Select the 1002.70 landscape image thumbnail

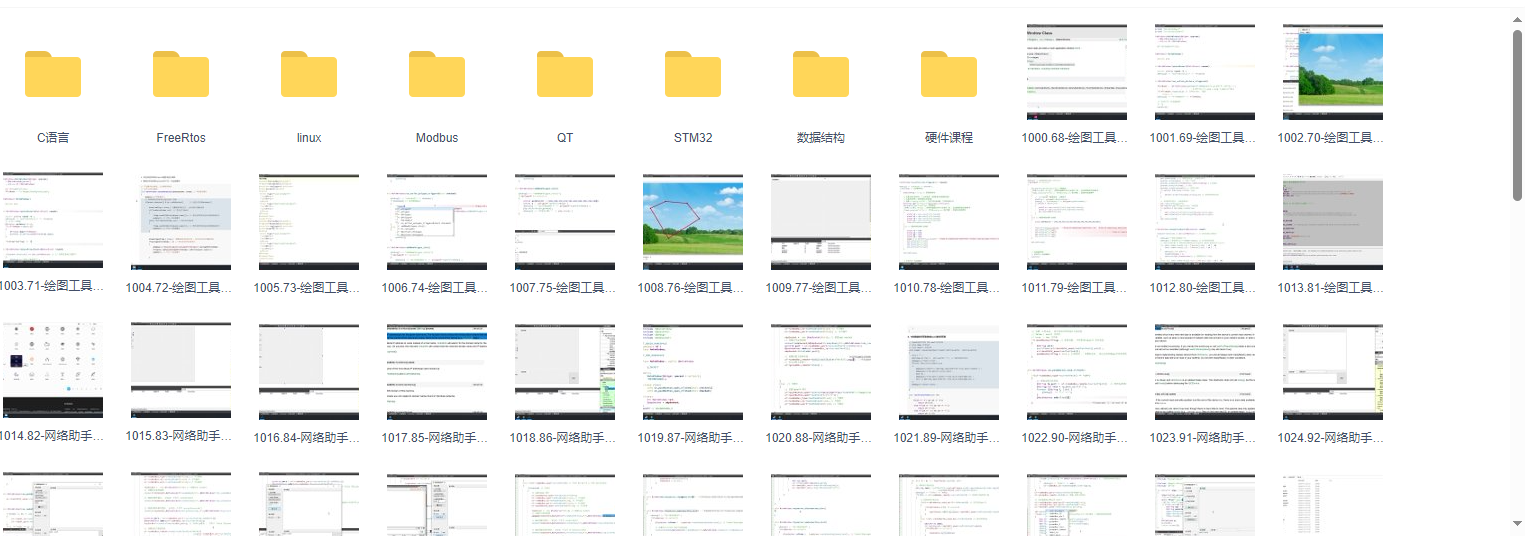tap(1333, 72)
